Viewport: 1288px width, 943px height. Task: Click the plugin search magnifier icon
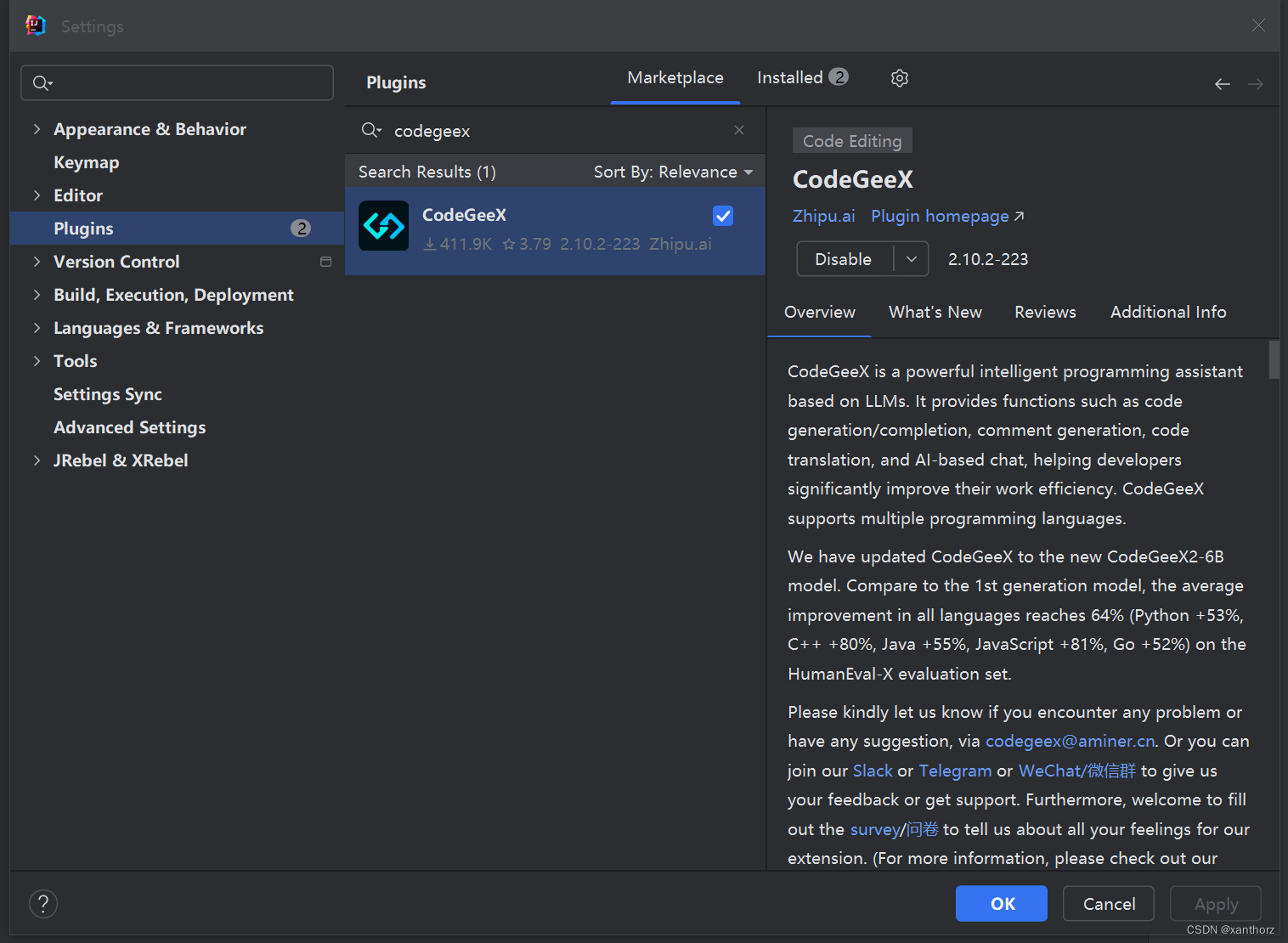click(371, 130)
